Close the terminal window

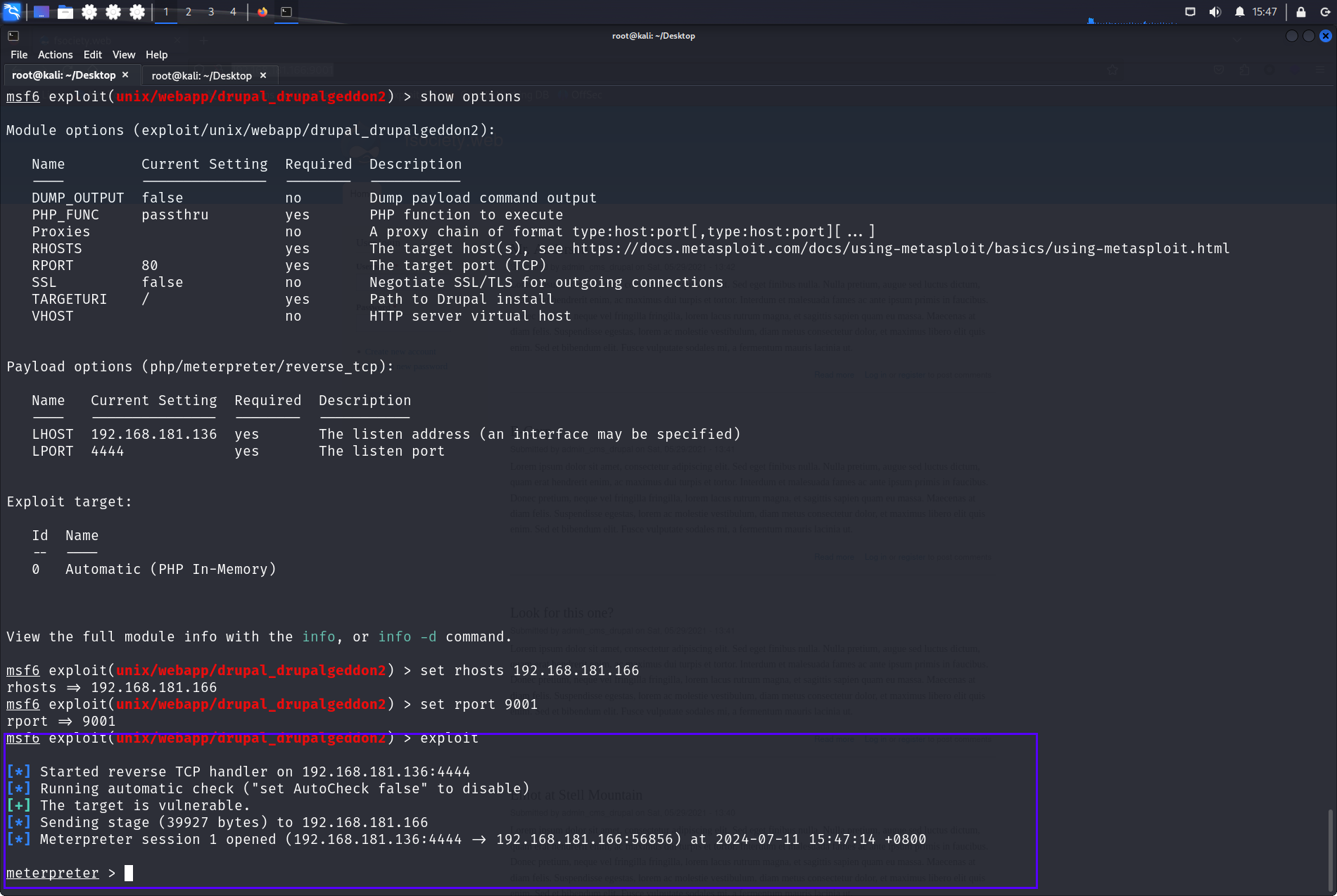(1326, 36)
